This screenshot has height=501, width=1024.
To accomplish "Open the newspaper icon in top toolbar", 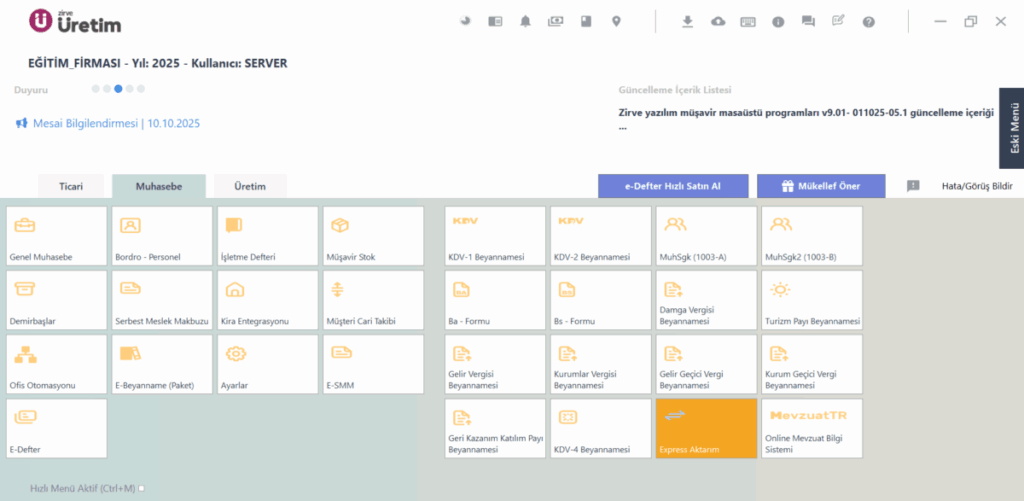I will coord(495,22).
